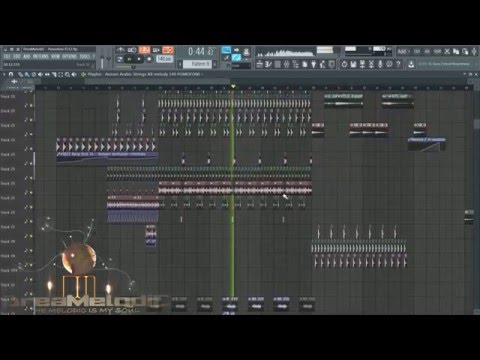Click the paste icon in top-right toolbar
Viewport: 480px width, 360px height.
[x=465, y=51]
